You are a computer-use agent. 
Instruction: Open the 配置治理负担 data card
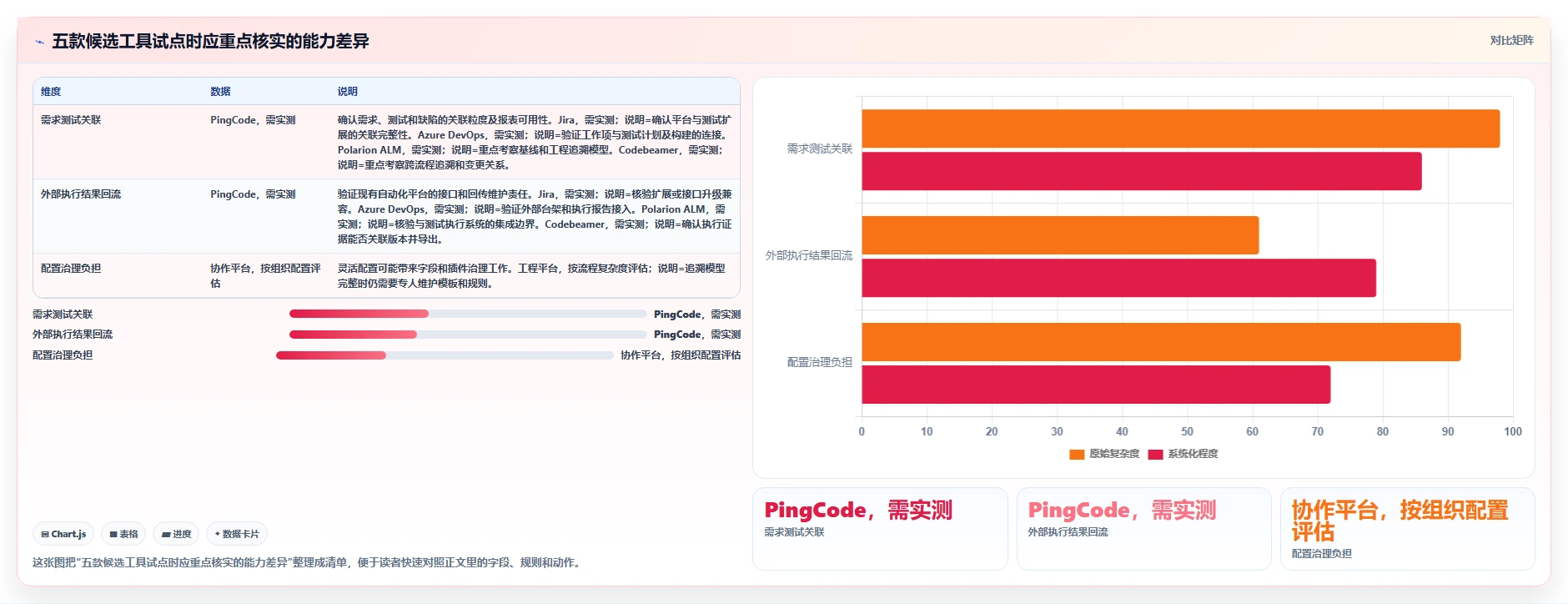(1407, 529)
